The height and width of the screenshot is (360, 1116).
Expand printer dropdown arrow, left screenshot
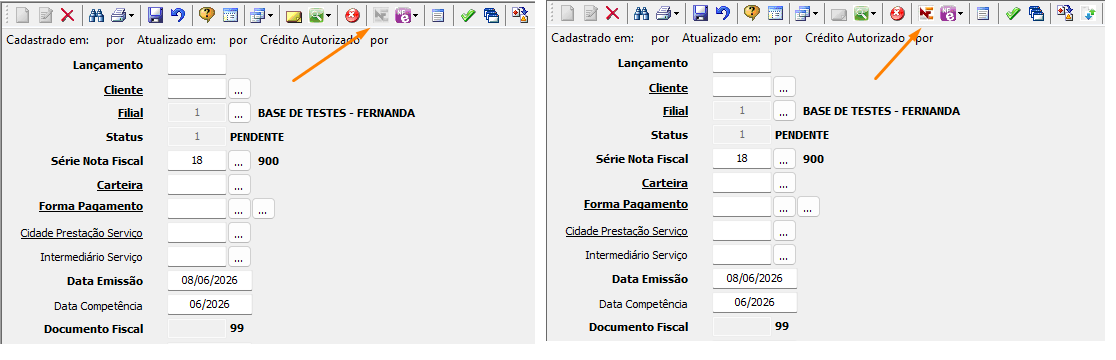pyautogui.click(x=130, y=15)
